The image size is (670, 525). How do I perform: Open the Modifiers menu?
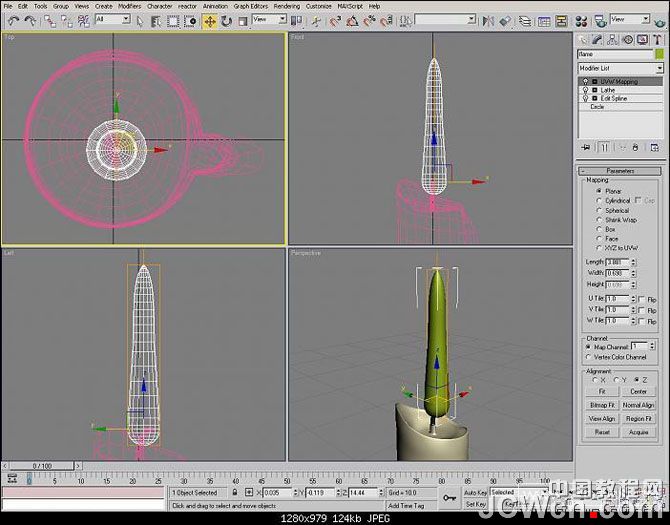pyautogui.click(x=129, y=6)
